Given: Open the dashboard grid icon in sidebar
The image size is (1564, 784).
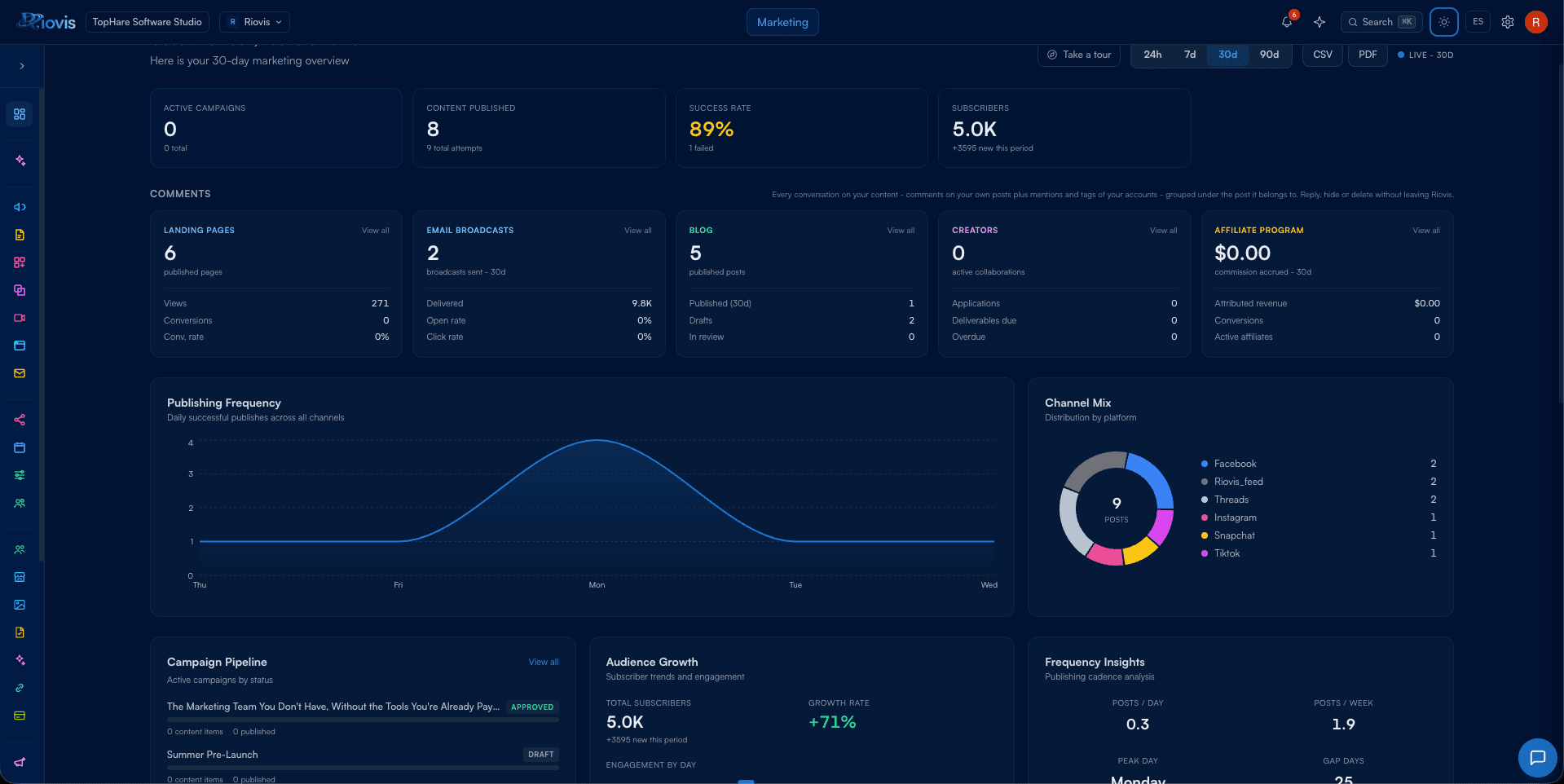Looking at the screenshot, I should [20, 114].
